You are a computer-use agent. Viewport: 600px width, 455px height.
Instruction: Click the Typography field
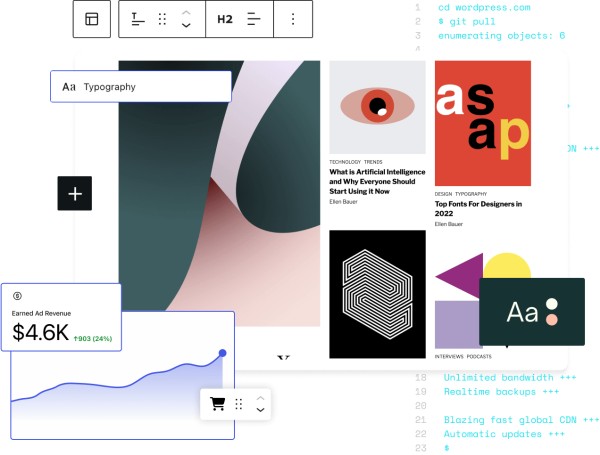[x=140, y=87]
